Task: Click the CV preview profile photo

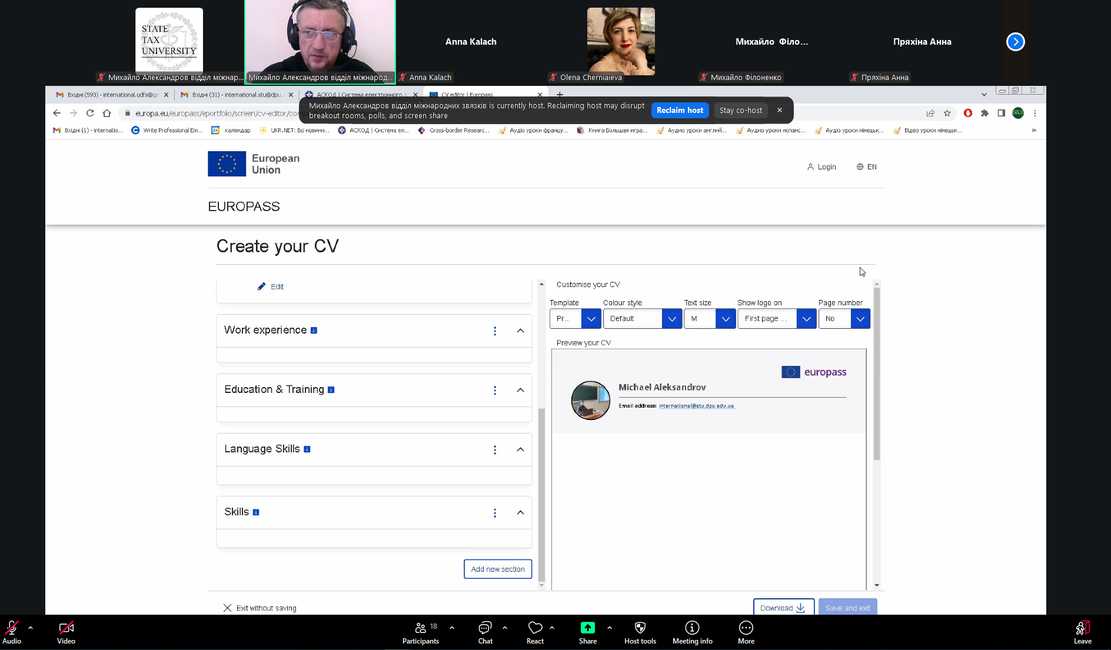Action: click(590, 400)
